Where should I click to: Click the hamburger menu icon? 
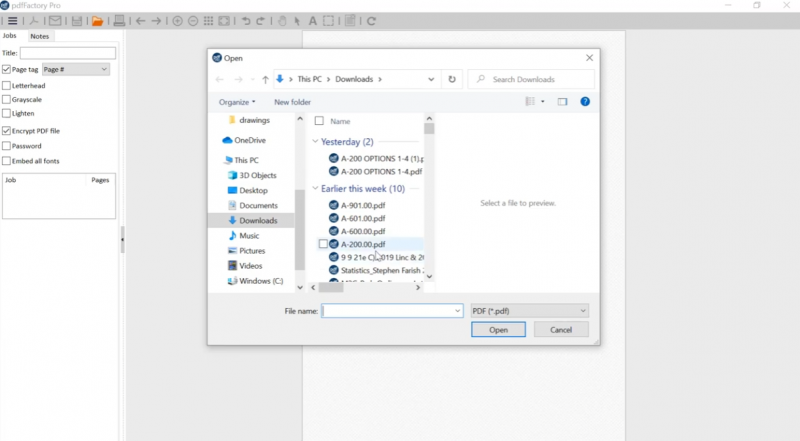(12, 20)
